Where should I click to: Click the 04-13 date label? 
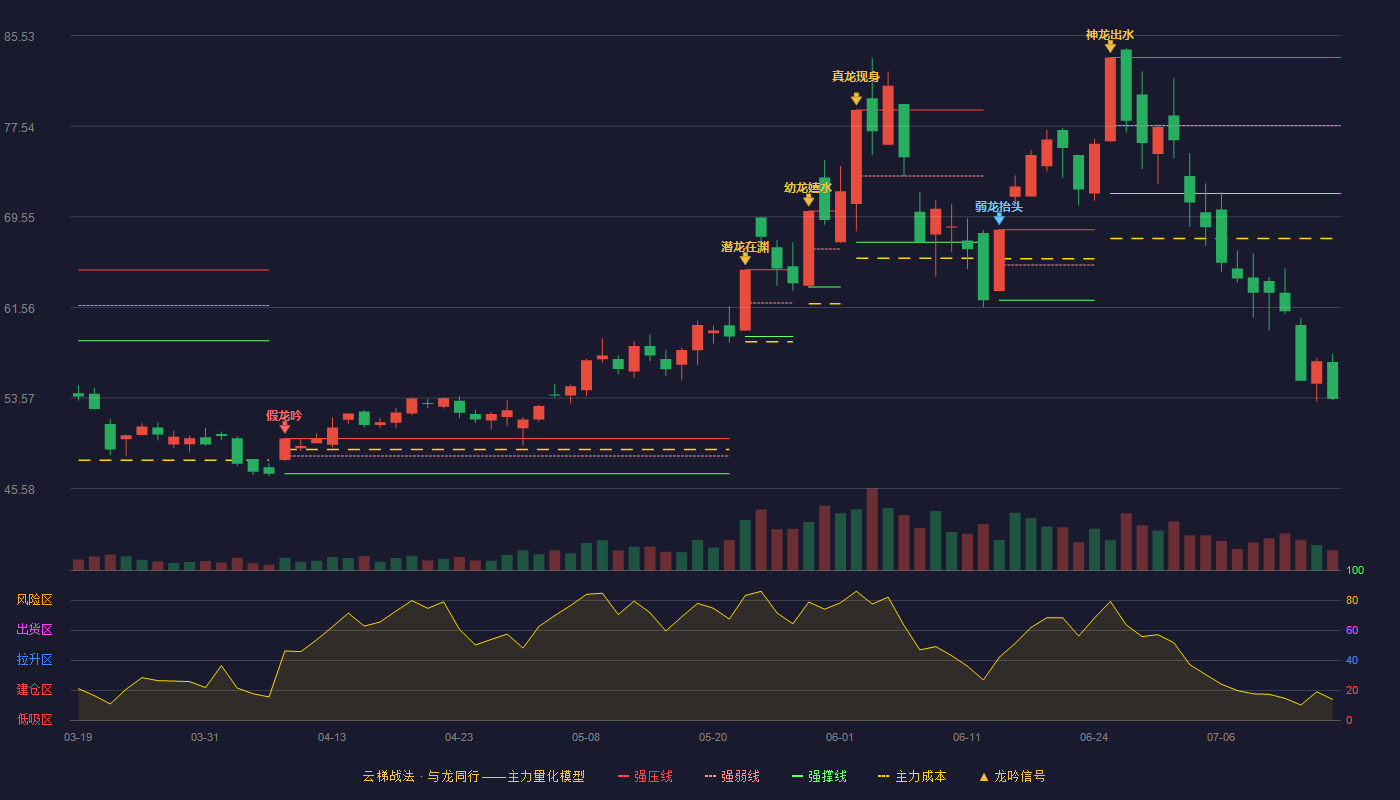tap(332, 737)
